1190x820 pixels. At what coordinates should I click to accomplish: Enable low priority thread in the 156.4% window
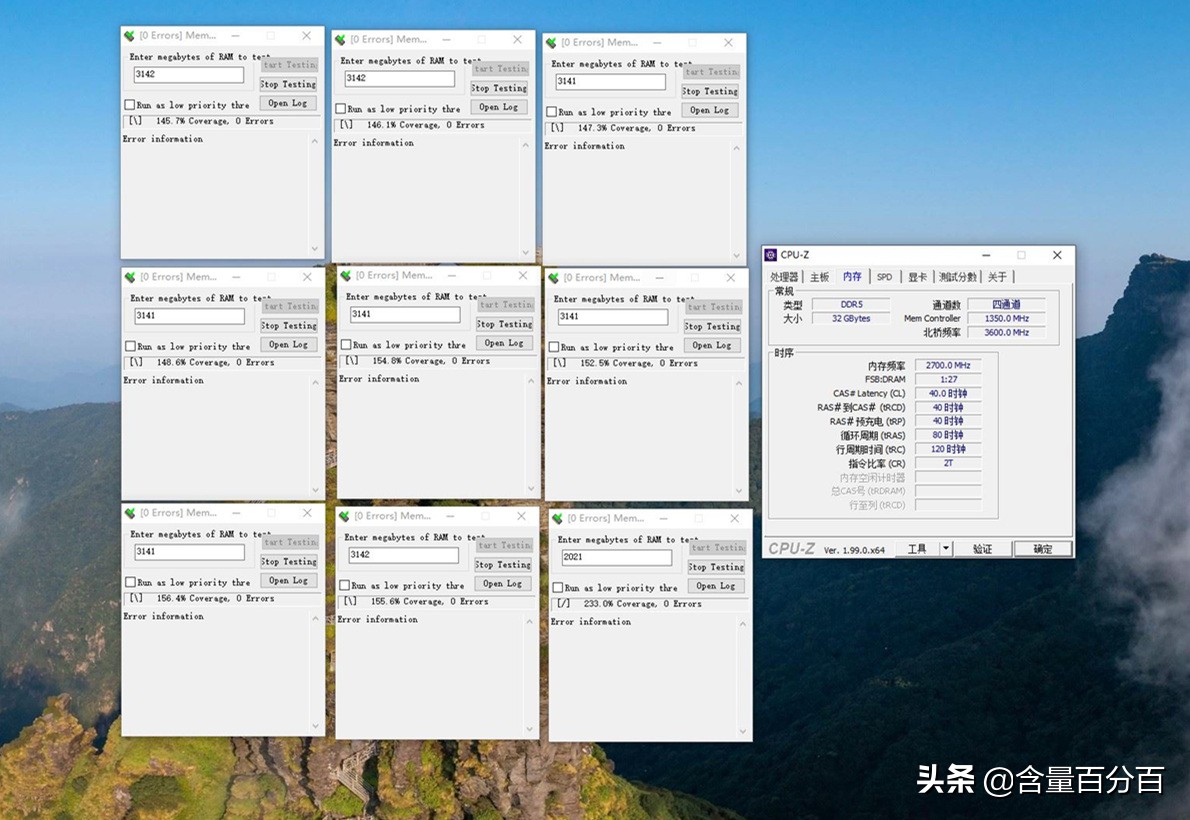[x=129, y=580]
